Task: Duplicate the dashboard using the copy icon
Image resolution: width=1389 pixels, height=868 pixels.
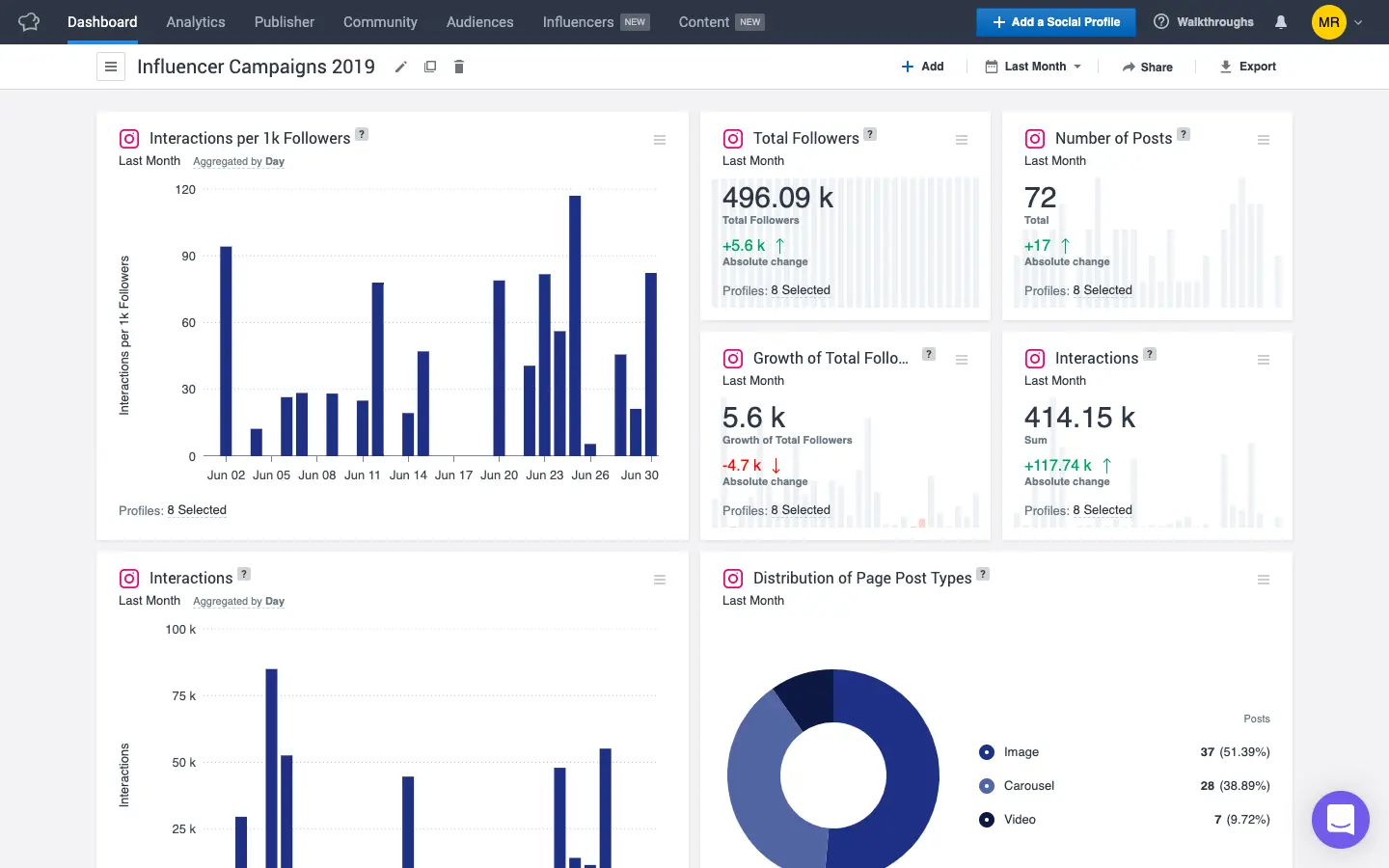Action: point(430,67)
